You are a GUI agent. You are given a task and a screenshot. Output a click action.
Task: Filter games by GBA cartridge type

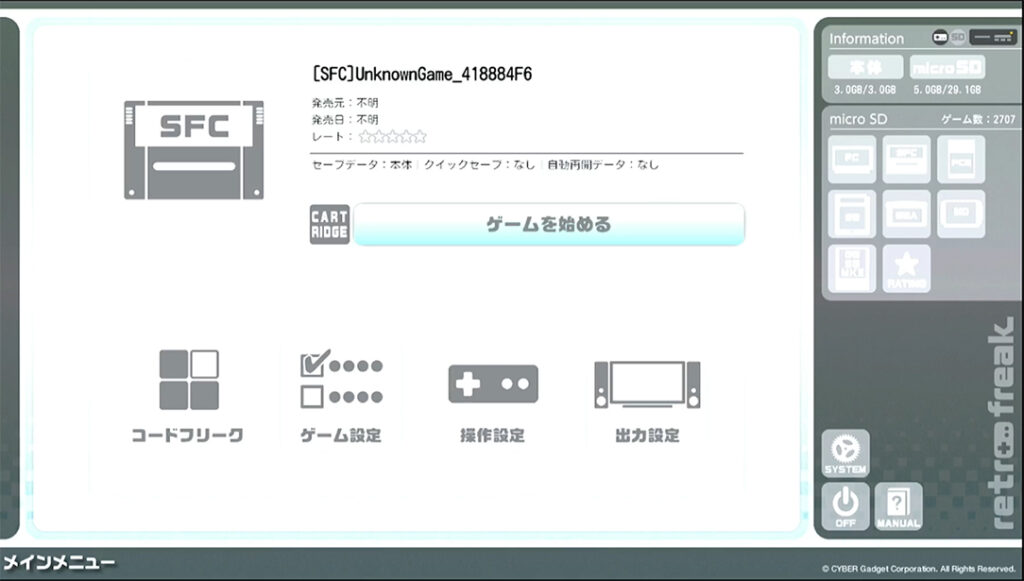tap(906, 214)
